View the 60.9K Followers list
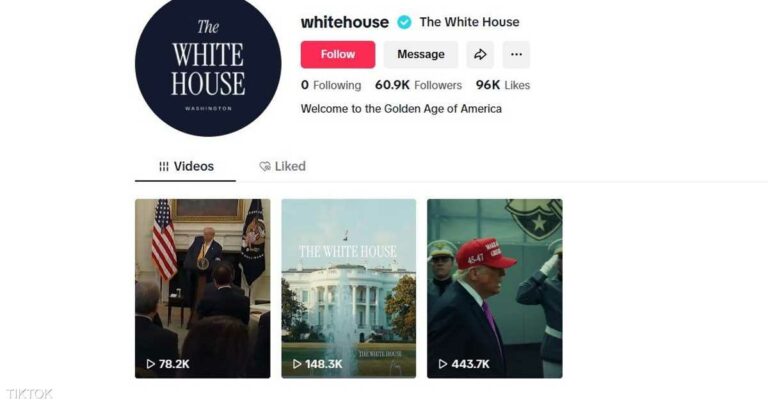768x403 pixels. [418, 85]
